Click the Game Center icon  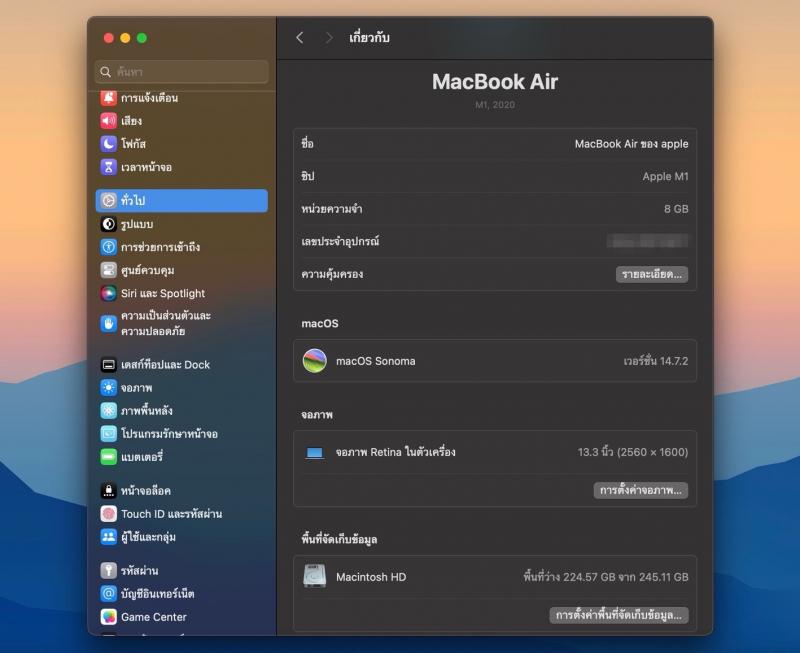coord(108,617)
